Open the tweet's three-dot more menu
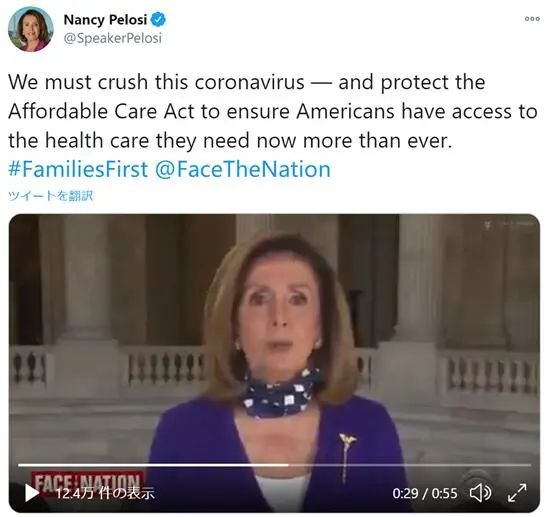 point(532,19)
